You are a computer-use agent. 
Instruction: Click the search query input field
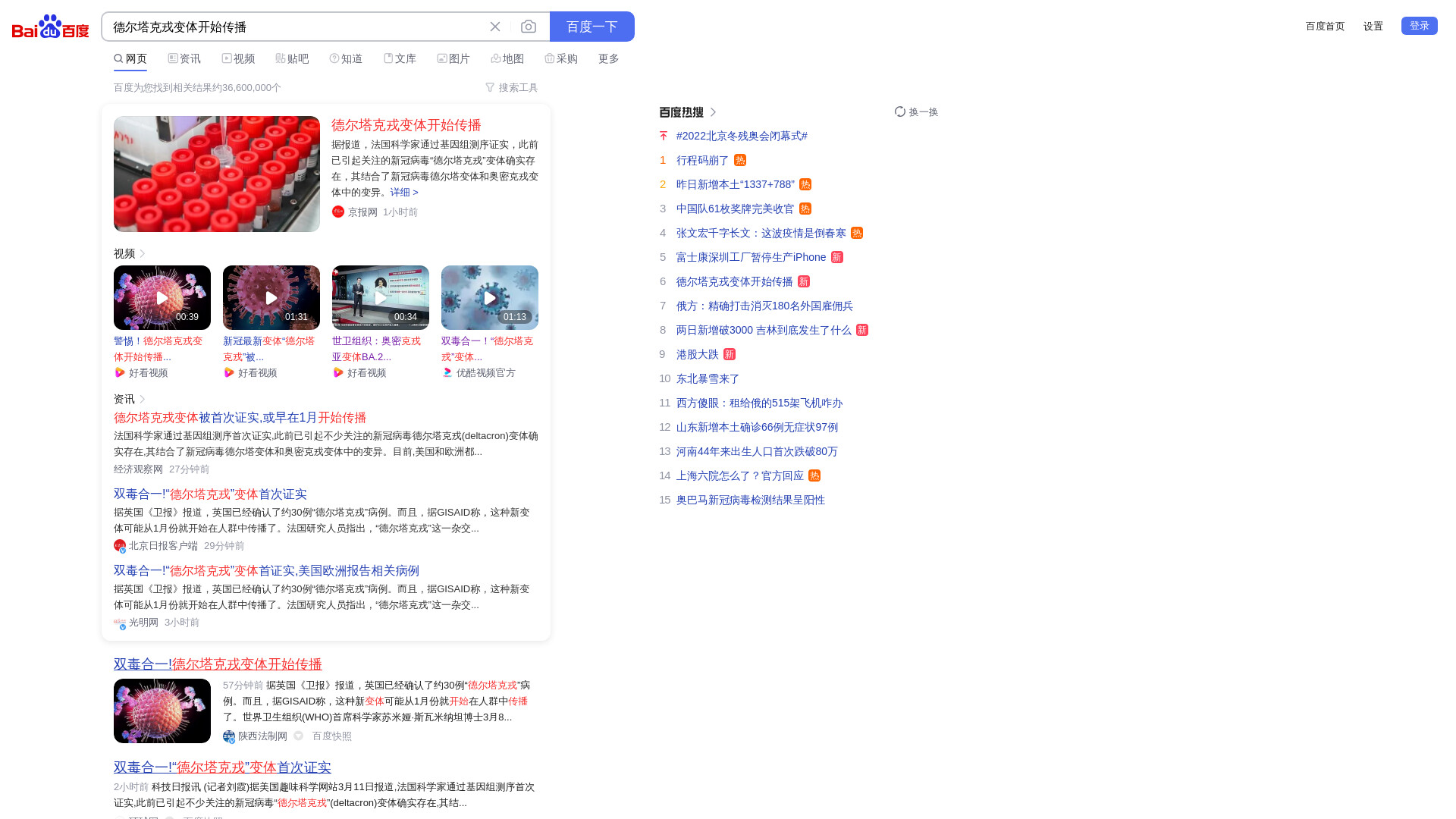click(x=296, y=27)
